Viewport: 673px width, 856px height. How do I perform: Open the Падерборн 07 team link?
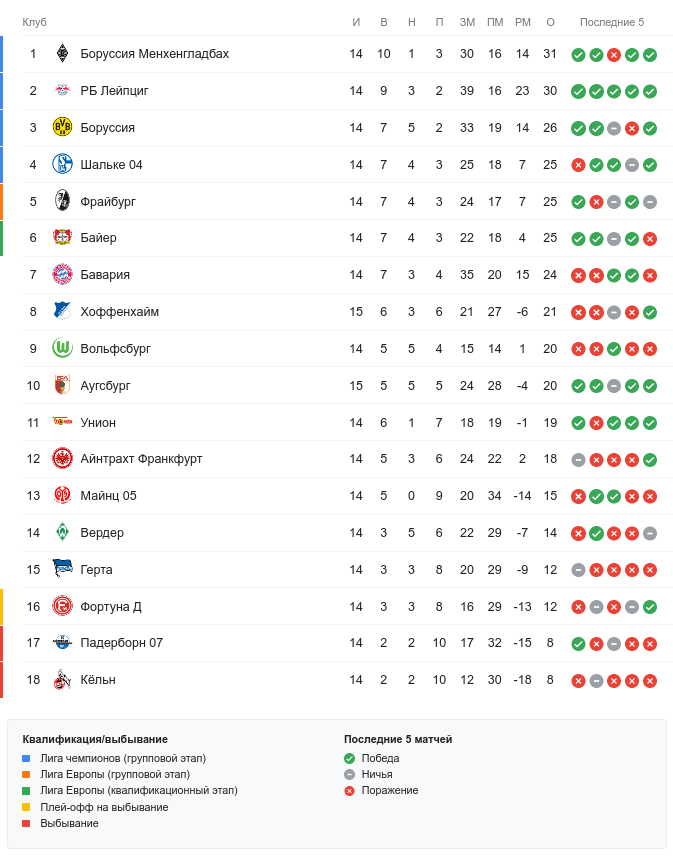click(121, 643)
